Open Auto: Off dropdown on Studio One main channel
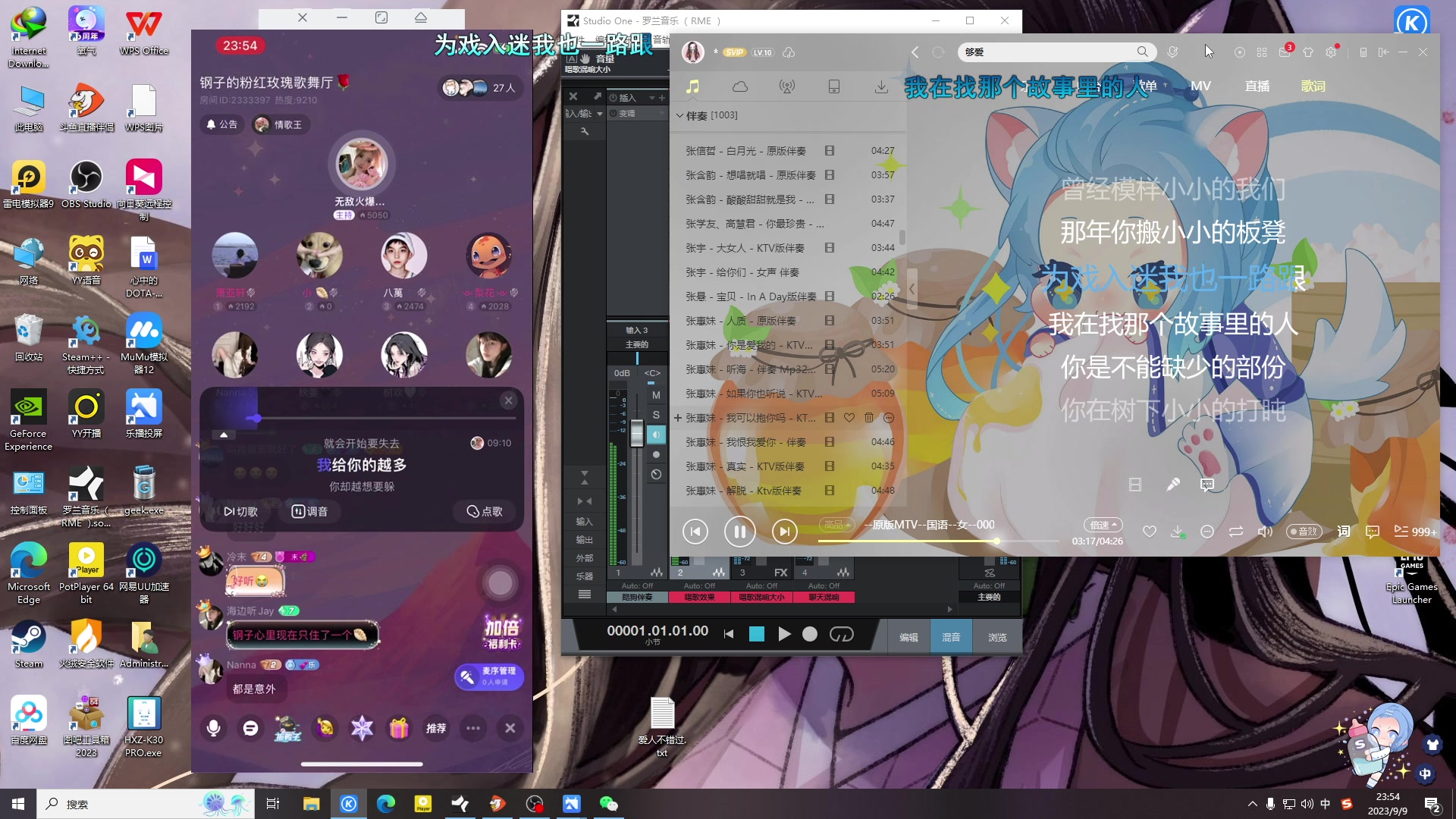 989,586
